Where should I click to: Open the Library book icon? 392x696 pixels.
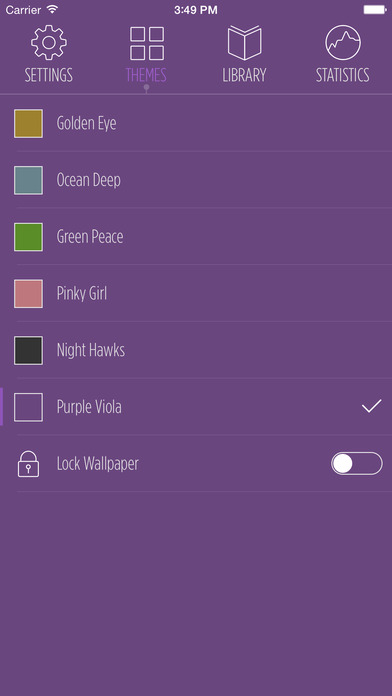pyautogui.click(x=245, y=43)
